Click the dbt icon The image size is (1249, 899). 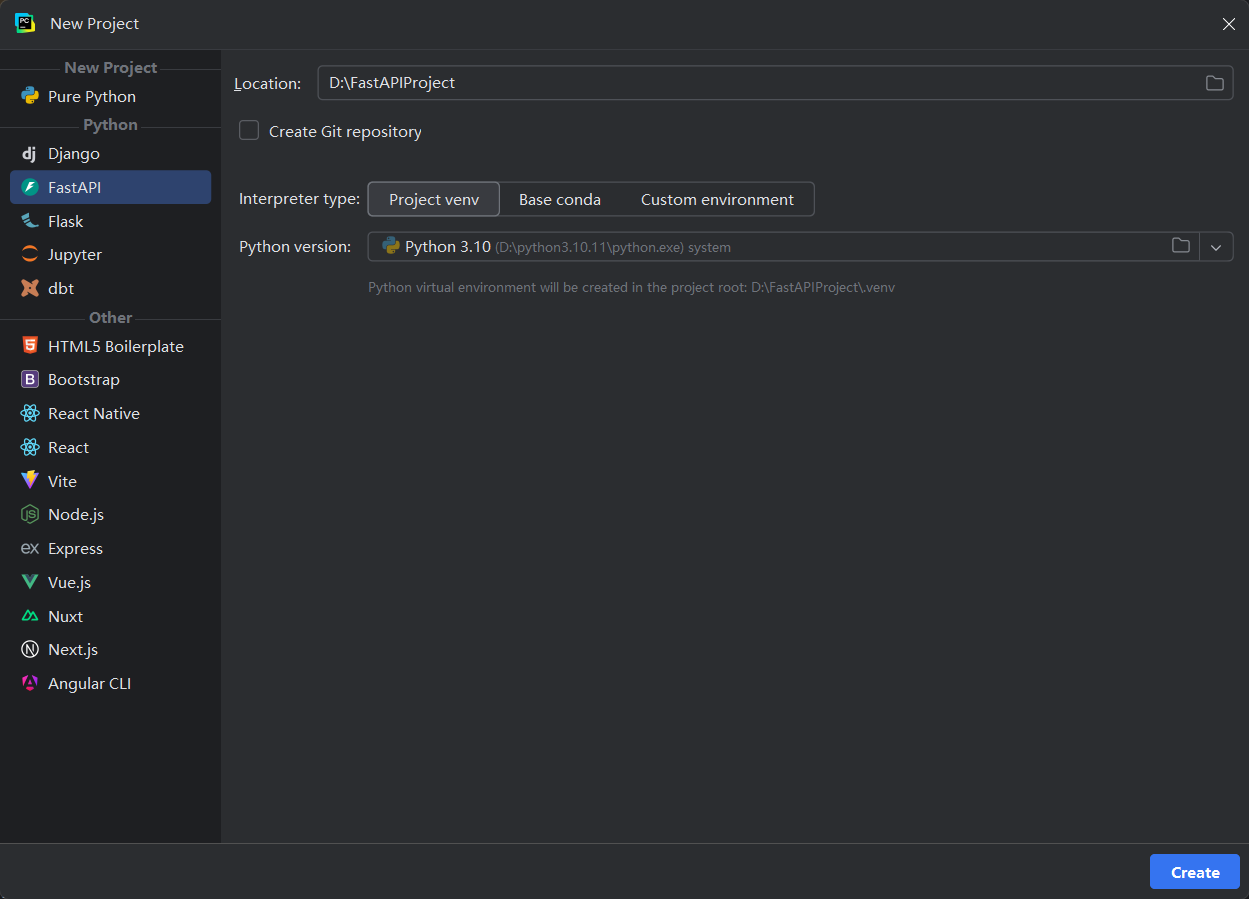[x=29, y=288]
